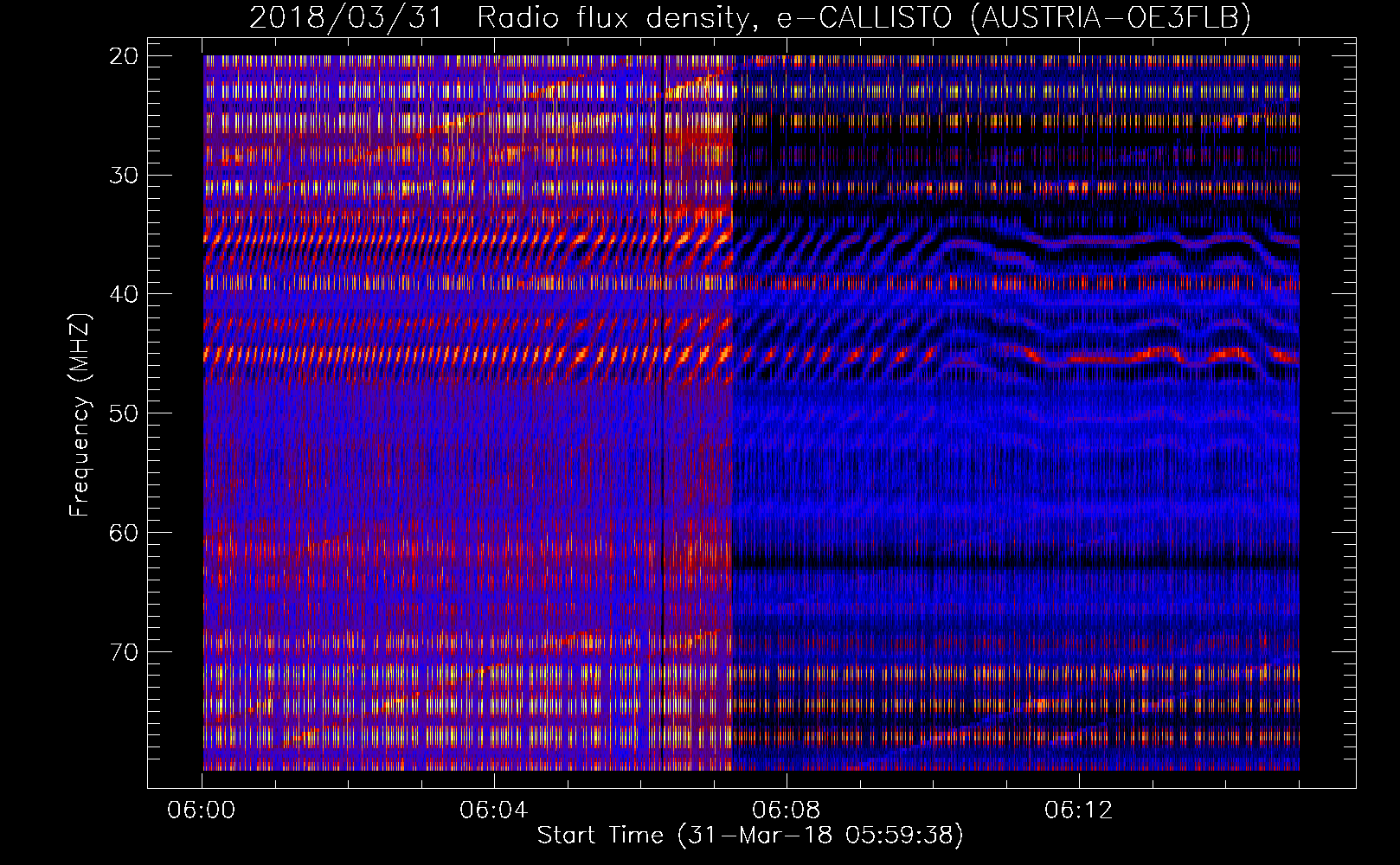1400x865 pixels.
Task: Click the 'Start Time (31-Mar-18 05:59:38)' label
Action: pos(749,836)
